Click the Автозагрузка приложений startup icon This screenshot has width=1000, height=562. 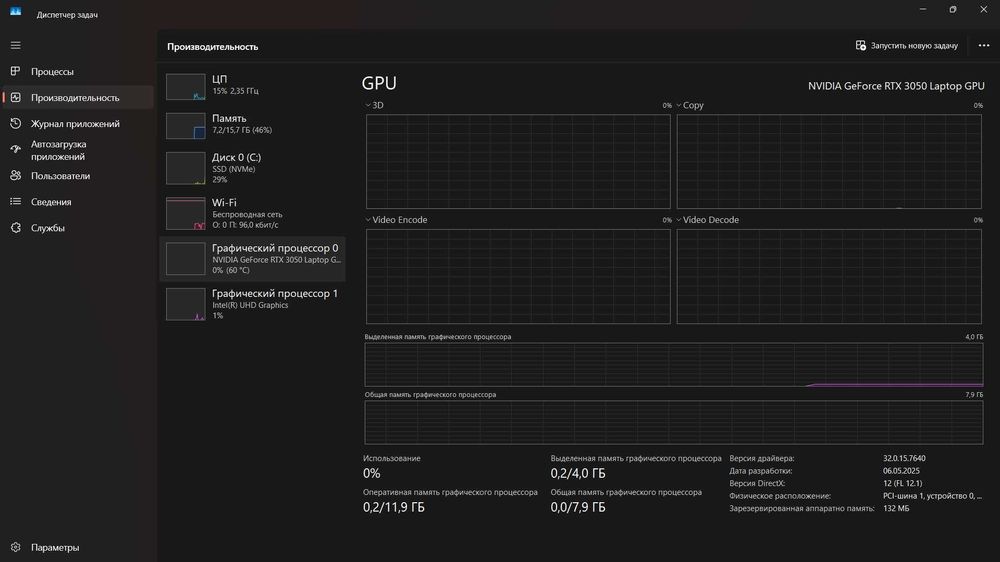(x=15, y=149)
